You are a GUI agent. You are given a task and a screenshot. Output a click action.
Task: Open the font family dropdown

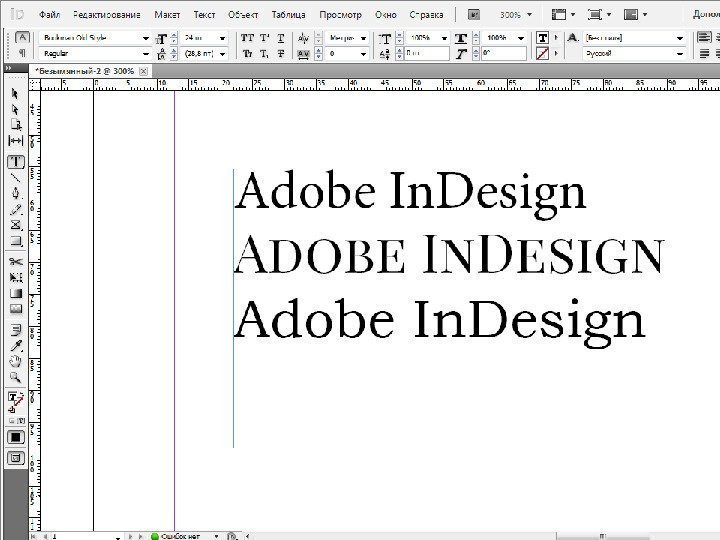point(146,38)
